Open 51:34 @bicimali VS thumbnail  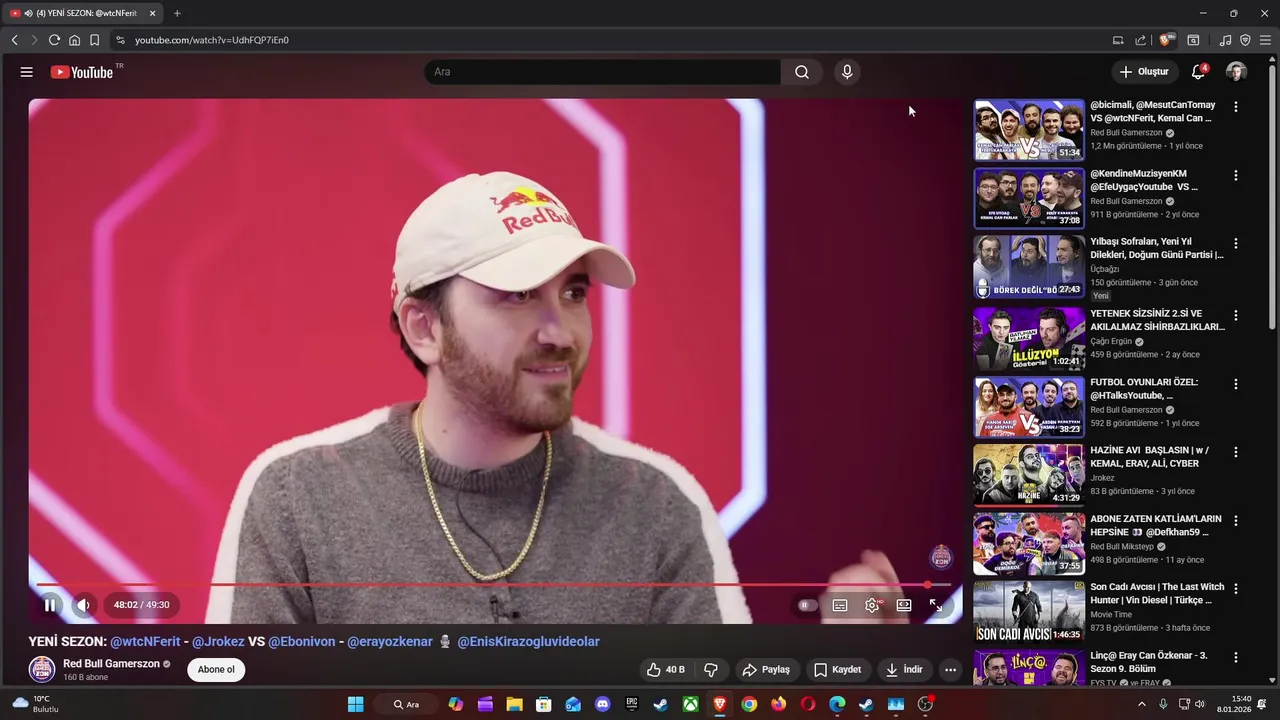(1029, 130)
